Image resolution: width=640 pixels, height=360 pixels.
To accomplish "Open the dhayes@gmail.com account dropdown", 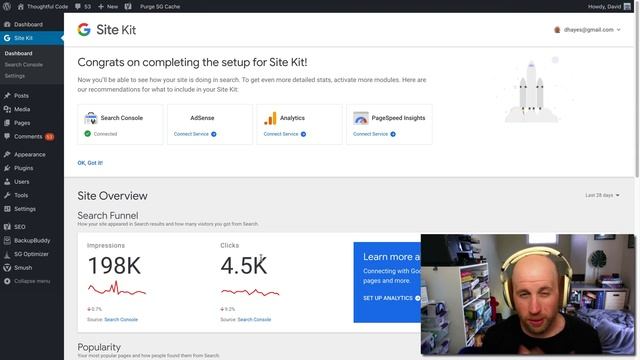I will [587, 30].
